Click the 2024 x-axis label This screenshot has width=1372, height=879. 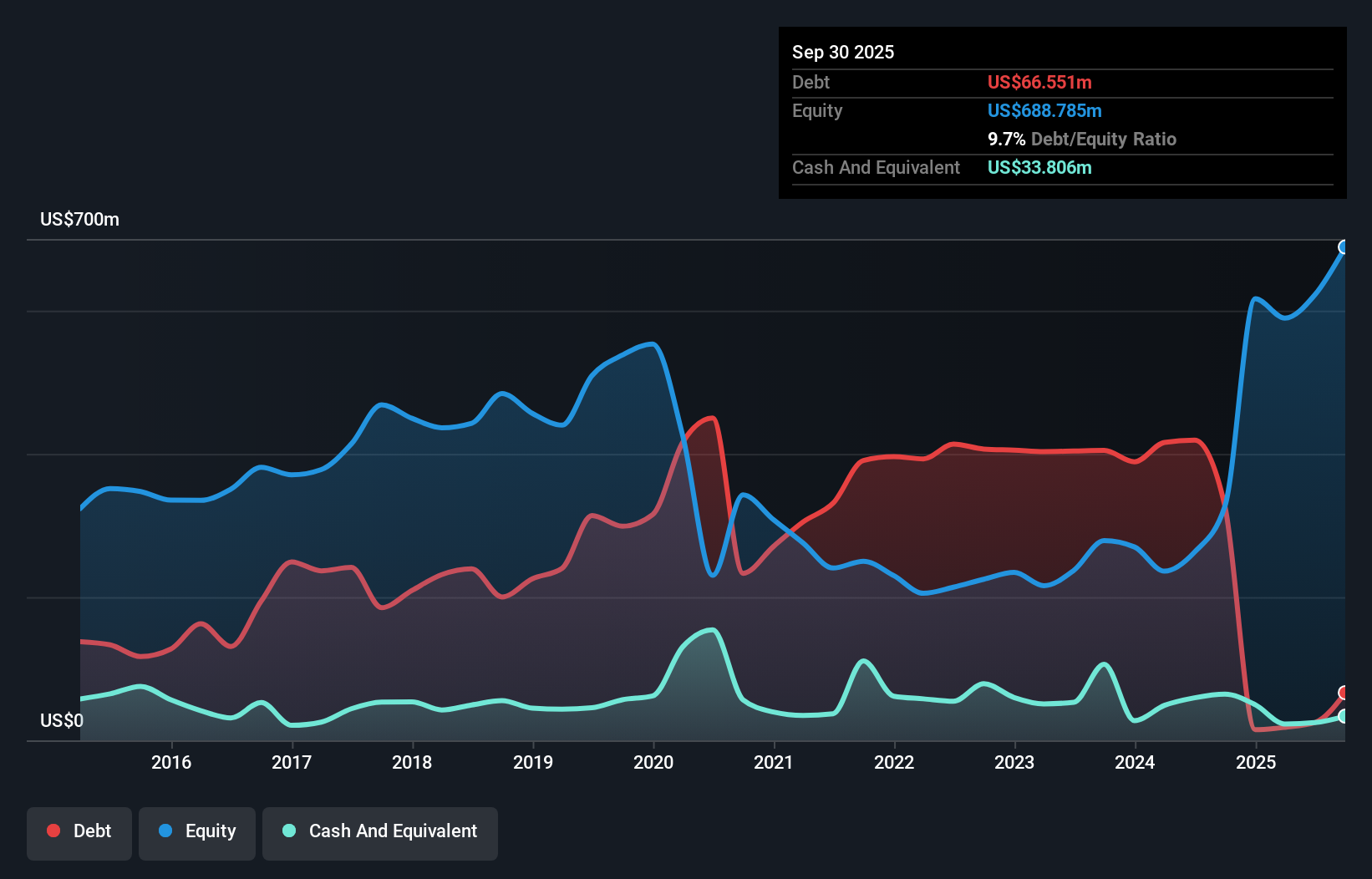tap(1135, 762)
